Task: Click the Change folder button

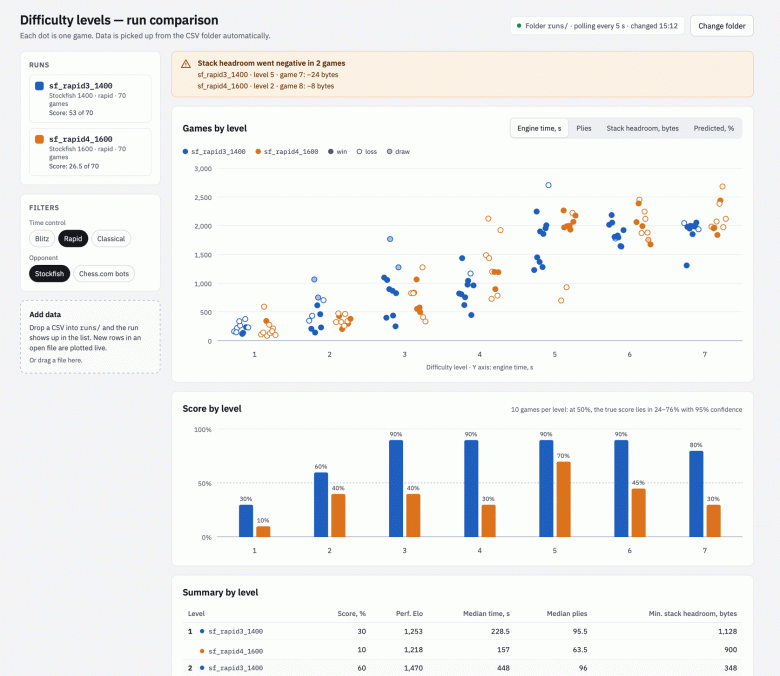Action: 721,26
